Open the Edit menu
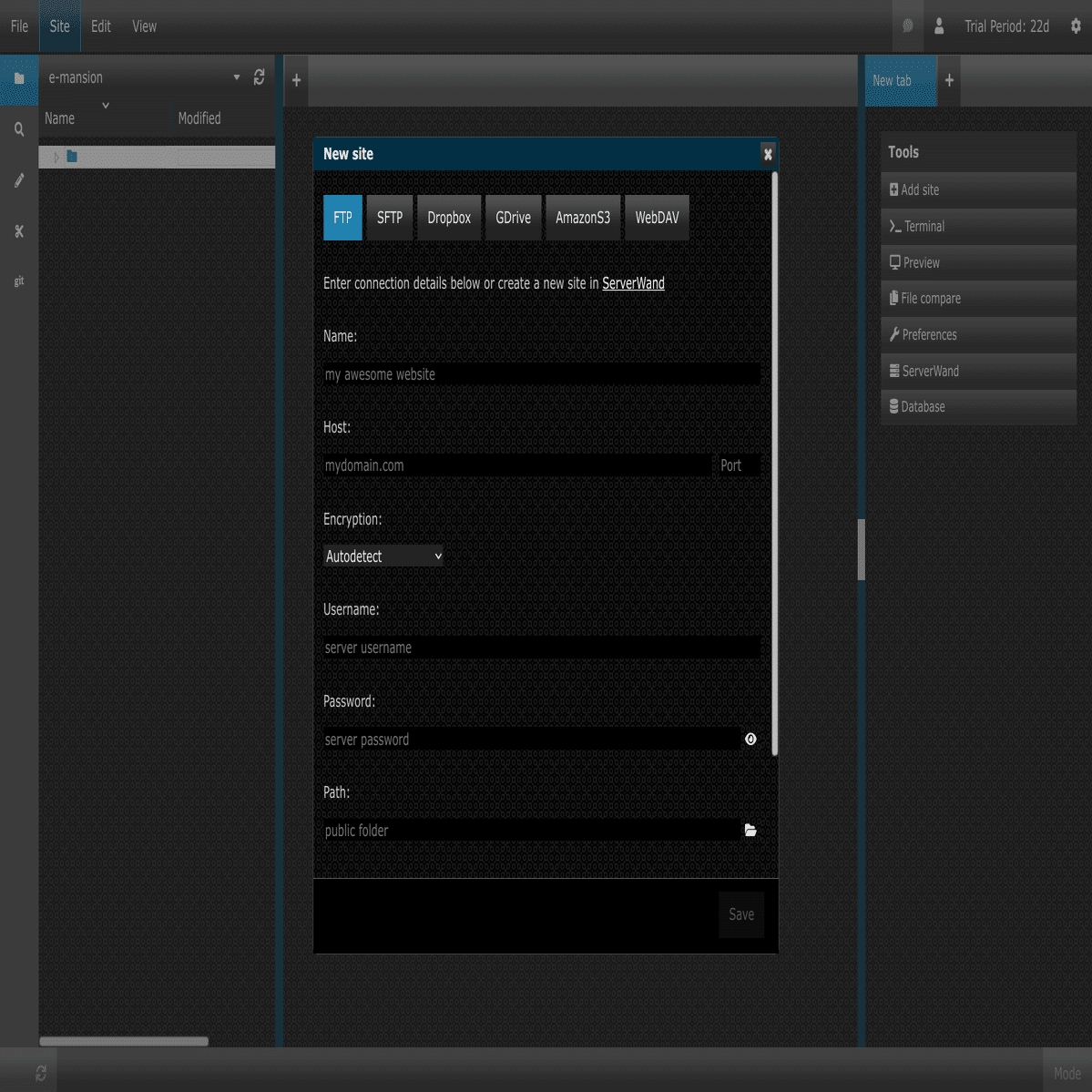1092x1092 pixels. (x=101, y=26)
